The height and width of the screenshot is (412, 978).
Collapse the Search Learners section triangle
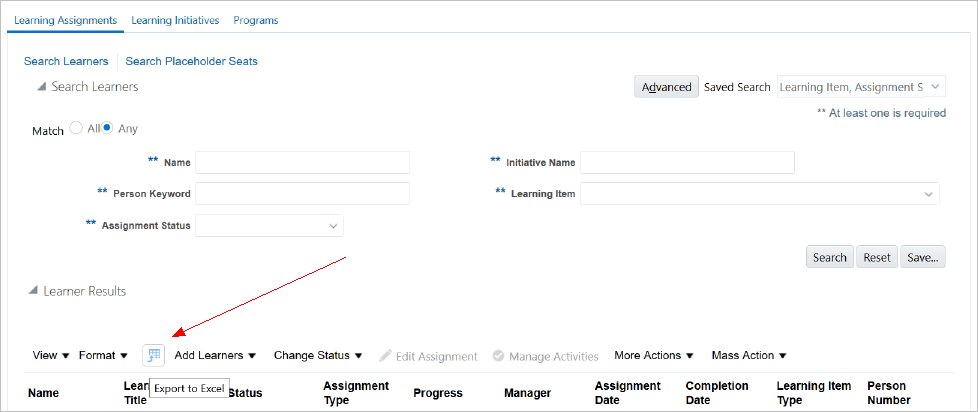click(x=41, y=87)
